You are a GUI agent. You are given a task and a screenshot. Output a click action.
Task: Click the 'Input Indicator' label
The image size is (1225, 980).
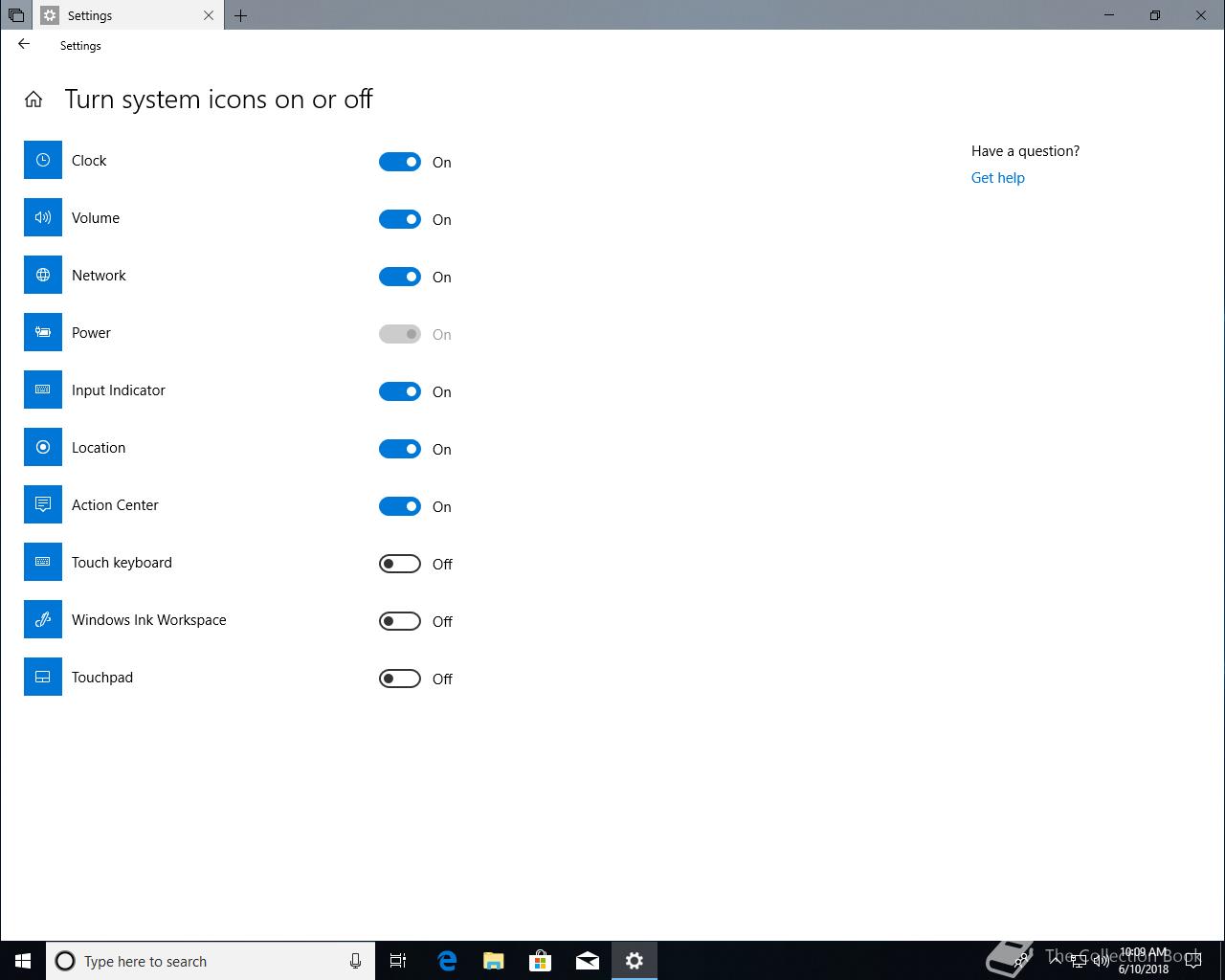click(x=119, y=390)
